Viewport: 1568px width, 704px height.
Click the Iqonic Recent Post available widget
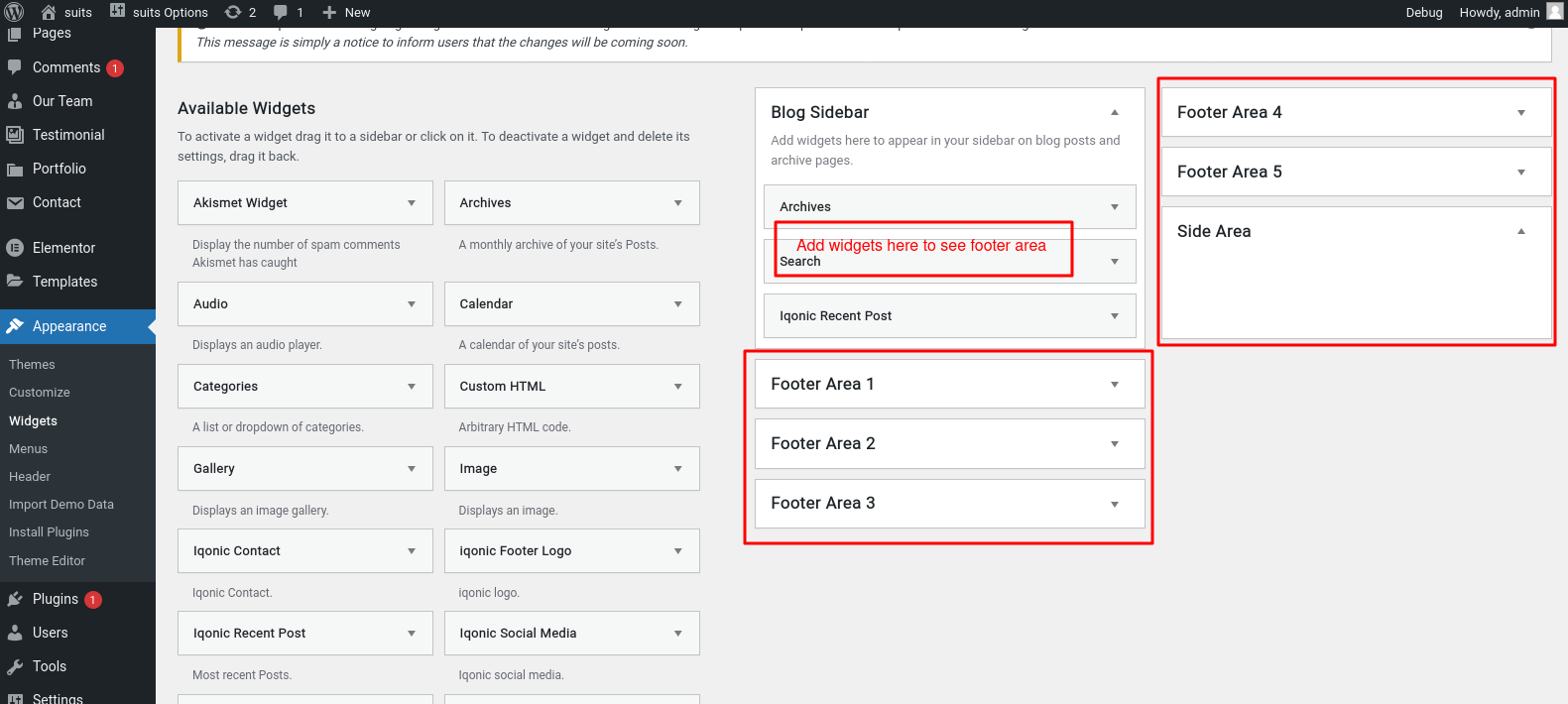click(x=305, y=633)
